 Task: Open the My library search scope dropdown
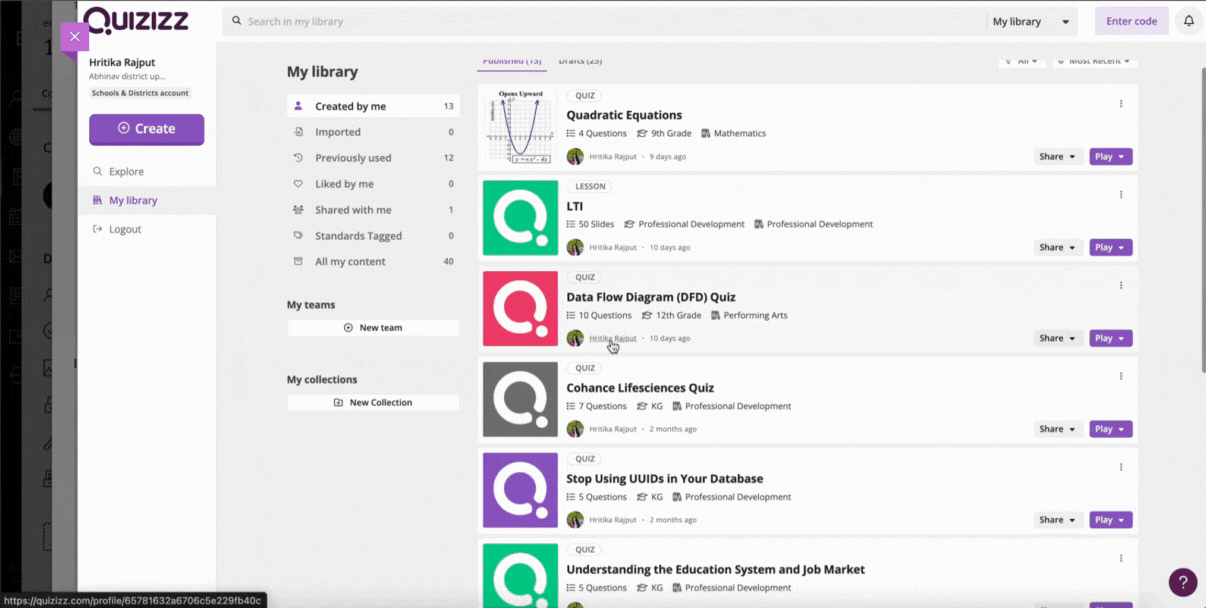click(1031, 21)
